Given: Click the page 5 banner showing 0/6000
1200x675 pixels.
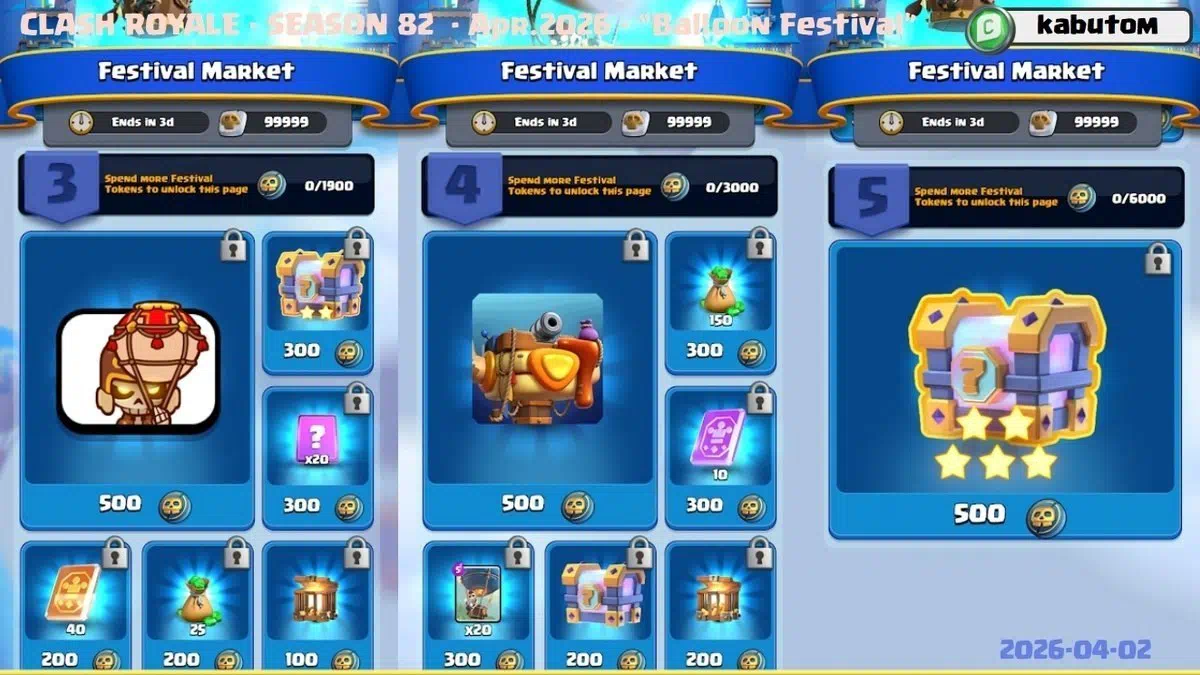Looking at the screenshot, I should 1005,196.
